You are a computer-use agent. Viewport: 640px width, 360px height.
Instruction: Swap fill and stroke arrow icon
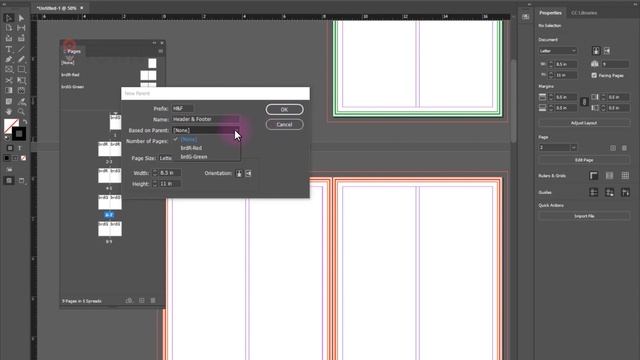coord(25,122)
